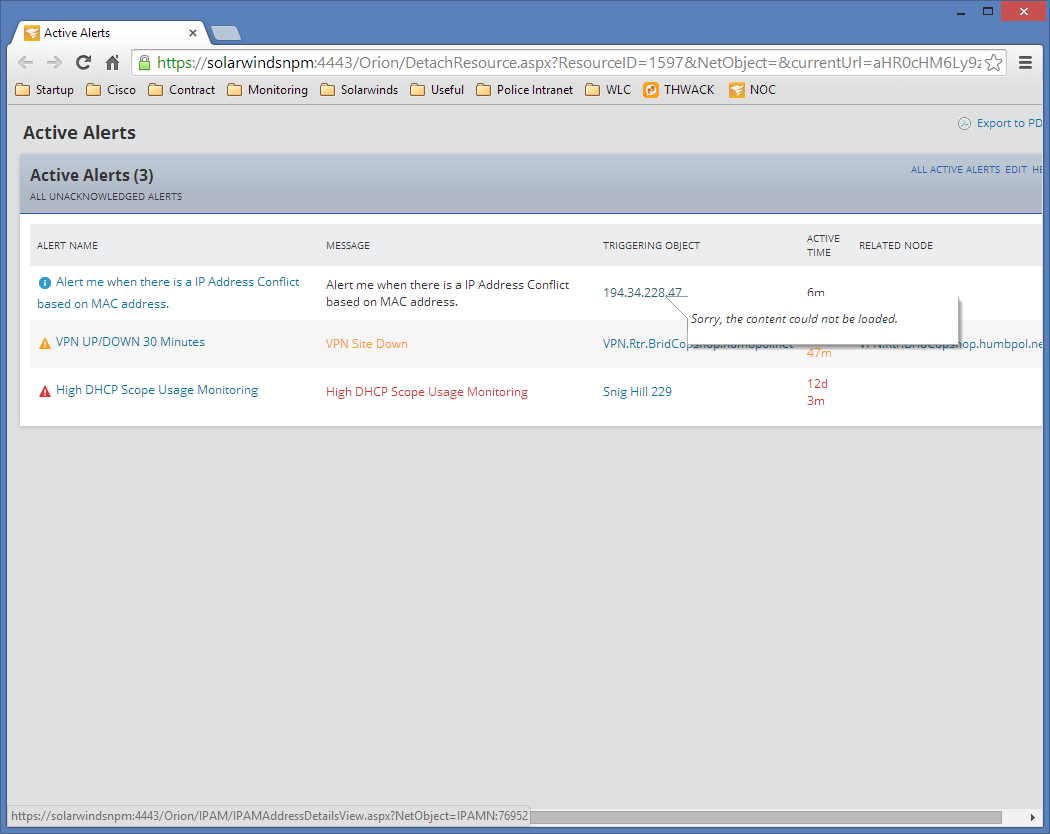Open the Chrome hamburger menu
This screenshot has height=834, width=1050.
(1025, 62)
